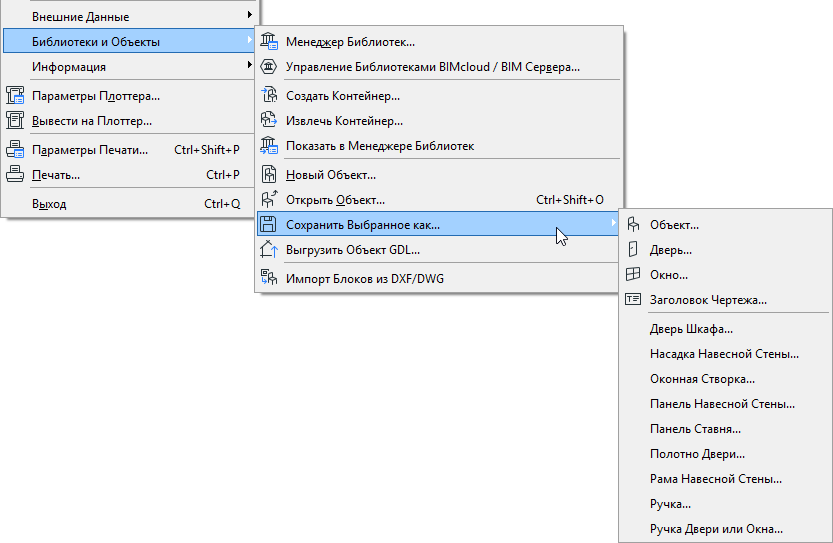Click the window icon next to Окно
Image resolution: width=833 pixels, height=543 pixels.
[633, 274]
